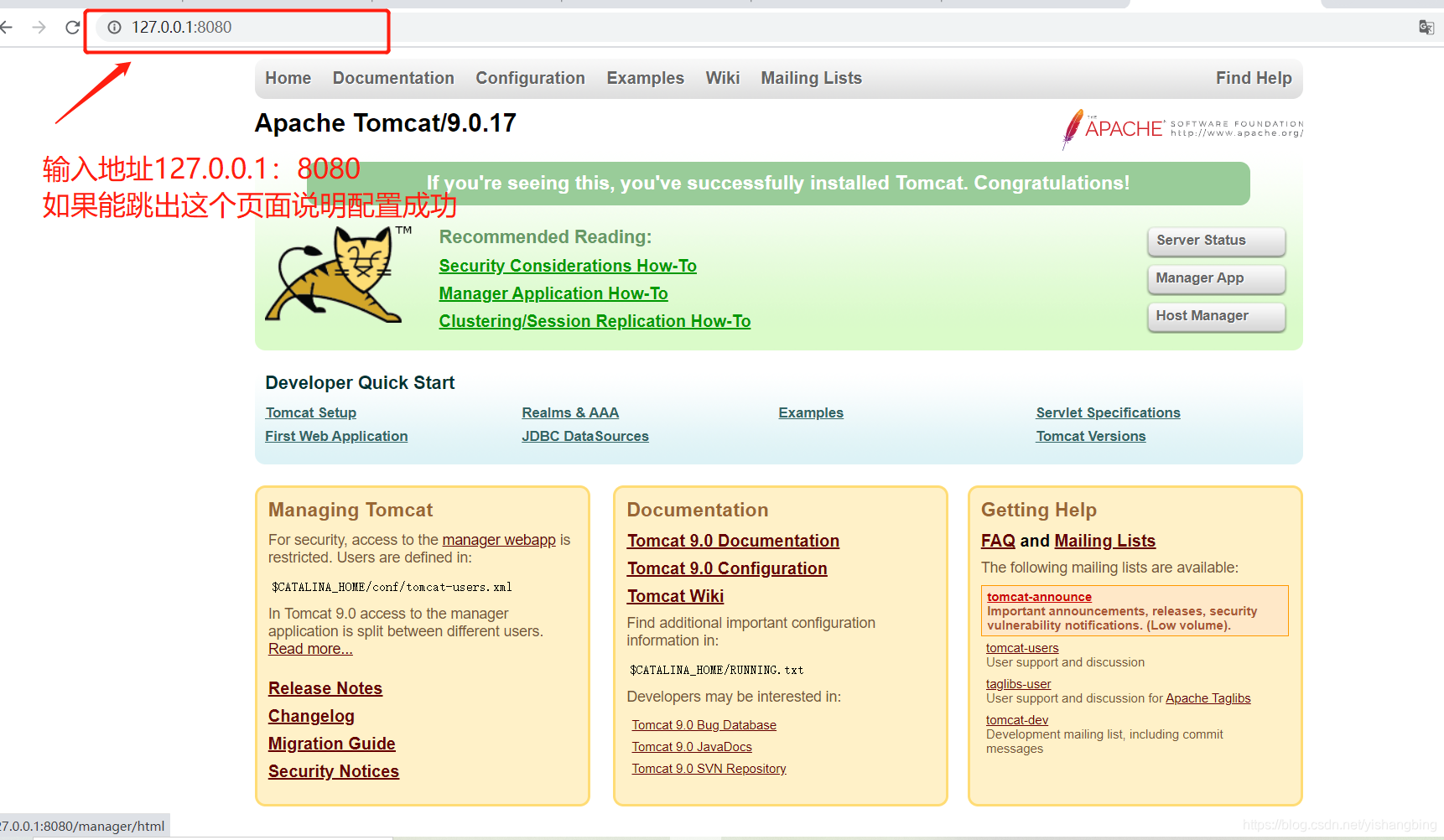Screen dimensions: 1444x840
Task: Open Clustering/Session Replication How-To link
Action: 595,321
